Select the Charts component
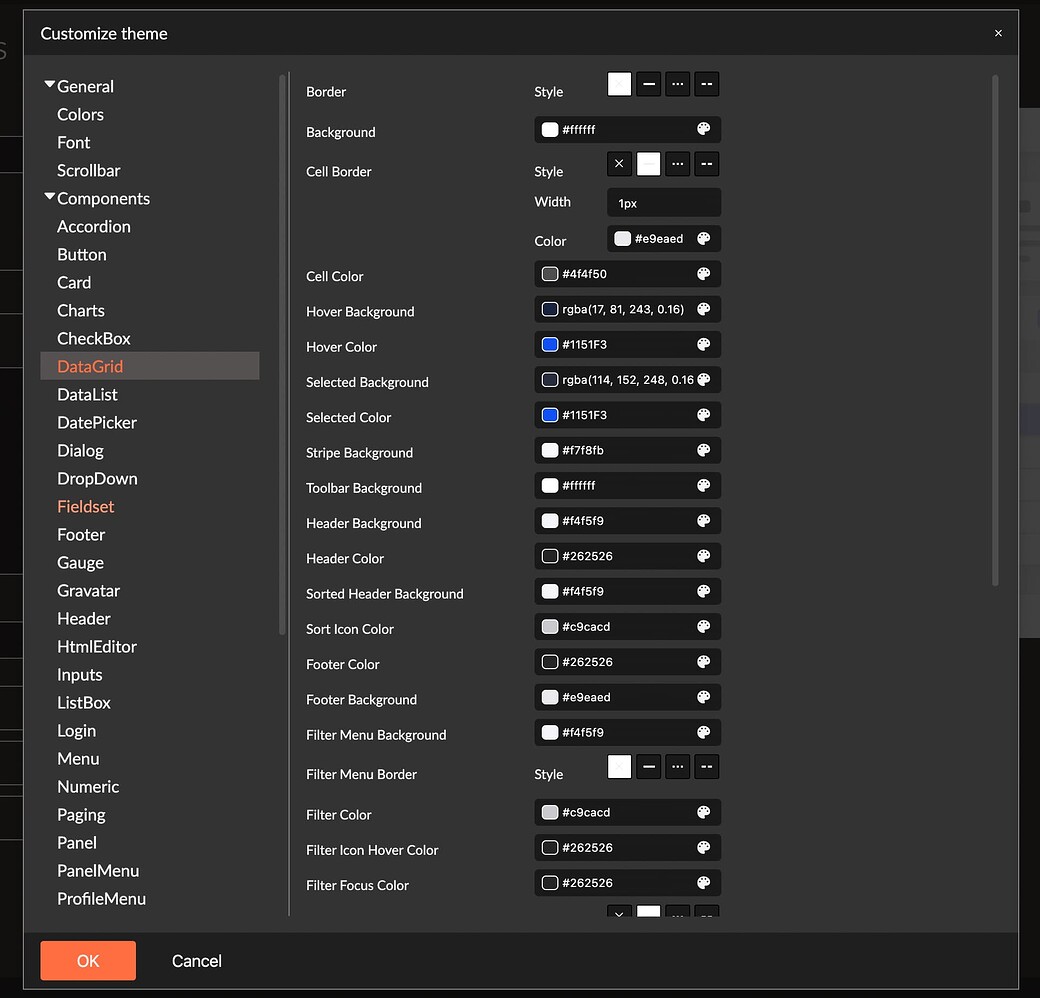The image size is (1040, 998). coord(80,310)
